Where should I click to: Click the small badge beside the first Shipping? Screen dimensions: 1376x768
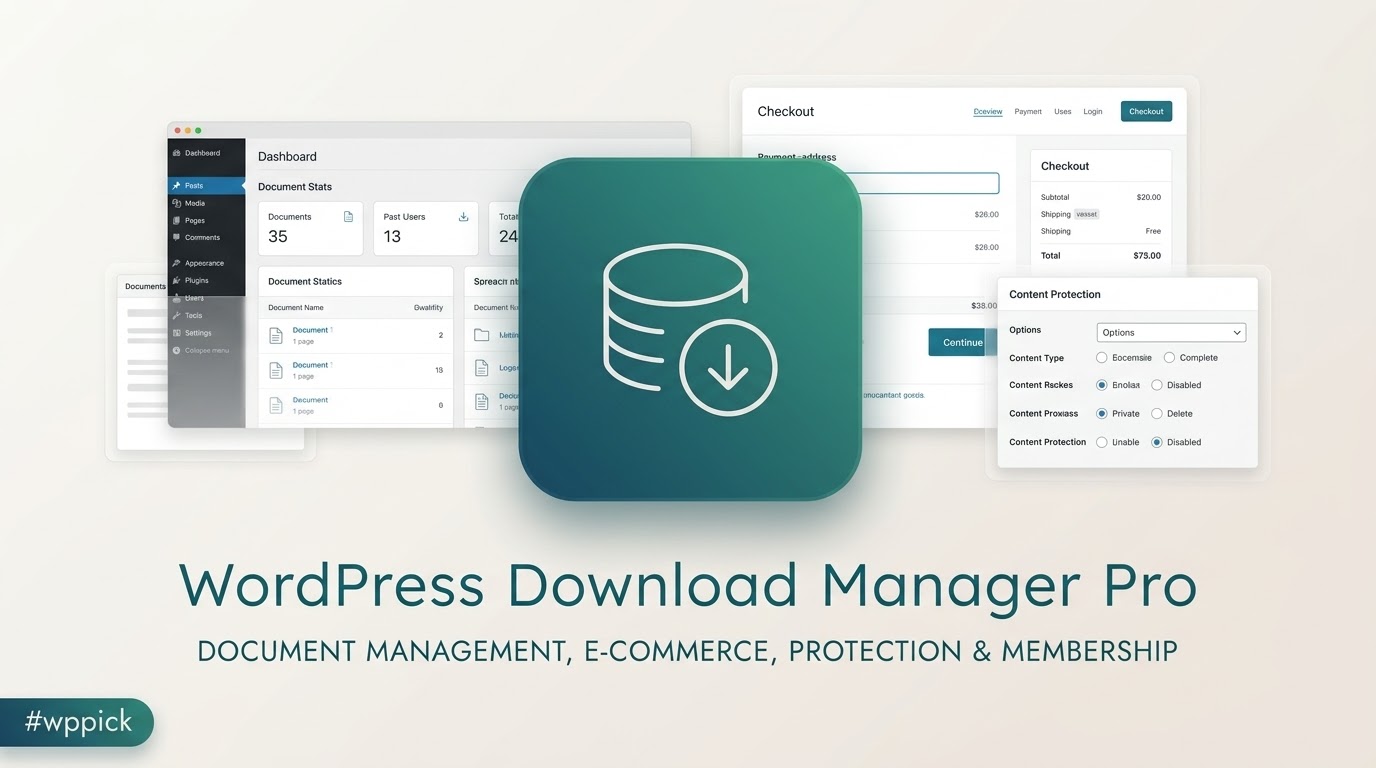tap(1087, 214)
